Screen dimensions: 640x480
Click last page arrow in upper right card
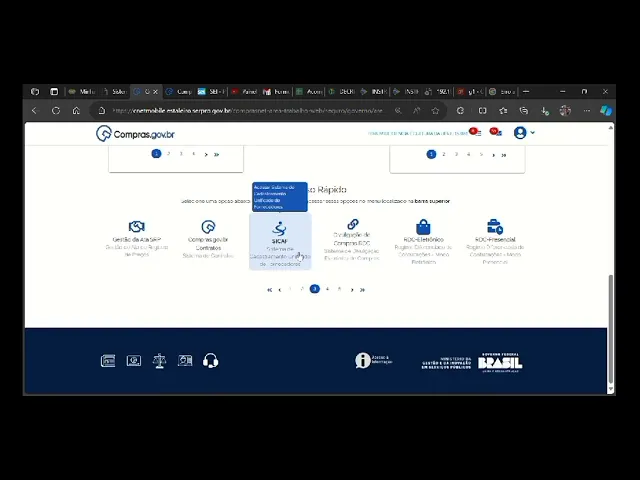(504, 155)
